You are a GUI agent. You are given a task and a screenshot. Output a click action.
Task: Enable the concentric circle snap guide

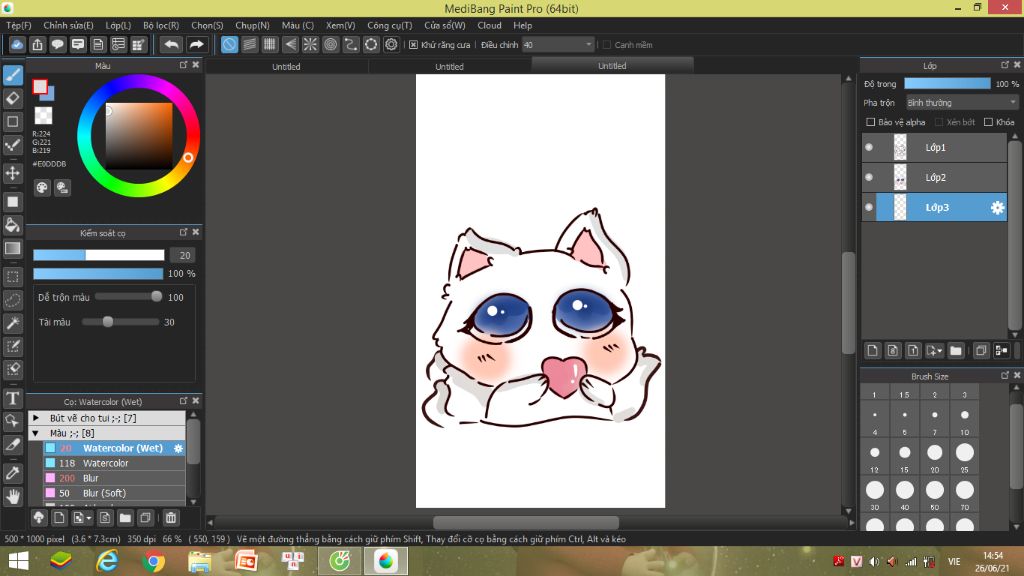330,44
